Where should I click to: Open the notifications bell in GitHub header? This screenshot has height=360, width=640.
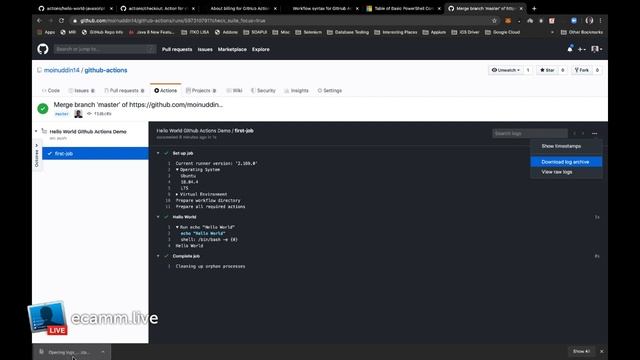pos(570,49)
